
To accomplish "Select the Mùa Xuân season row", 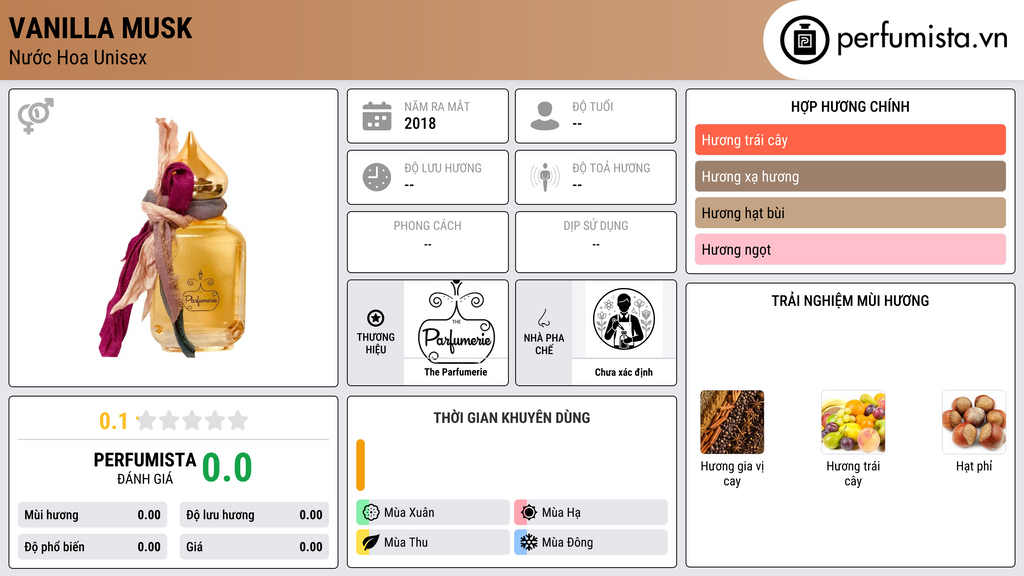I will (433, 513).
